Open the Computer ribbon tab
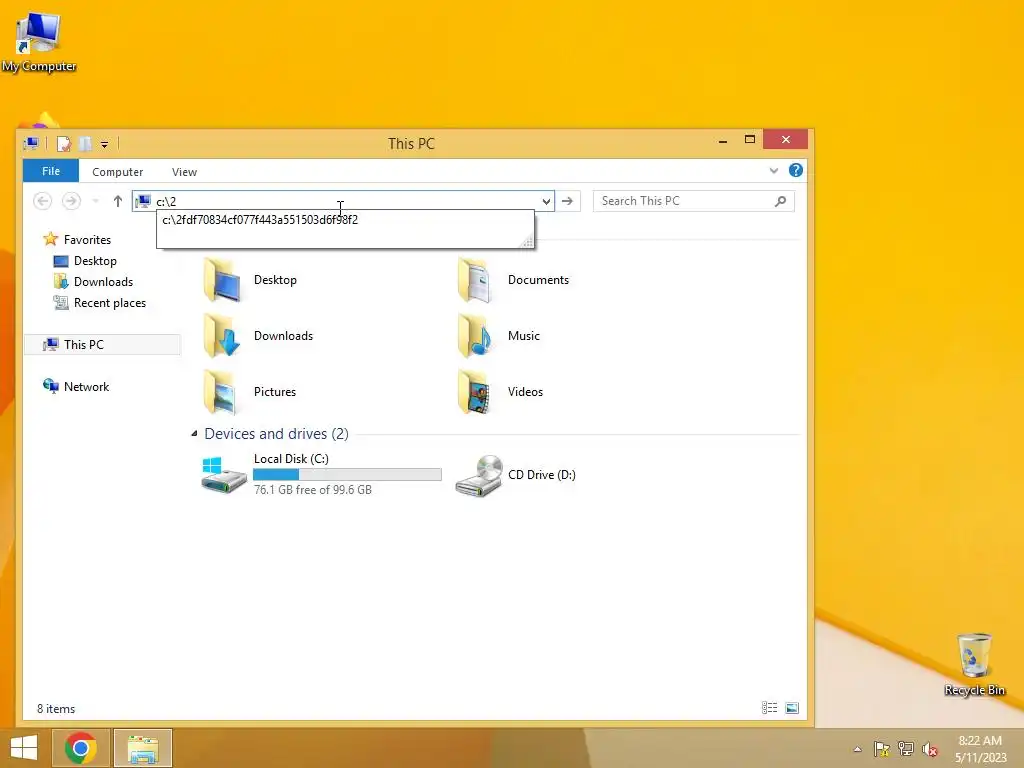The height and width of the screenshot is (768, 1024). click(118, 172)
